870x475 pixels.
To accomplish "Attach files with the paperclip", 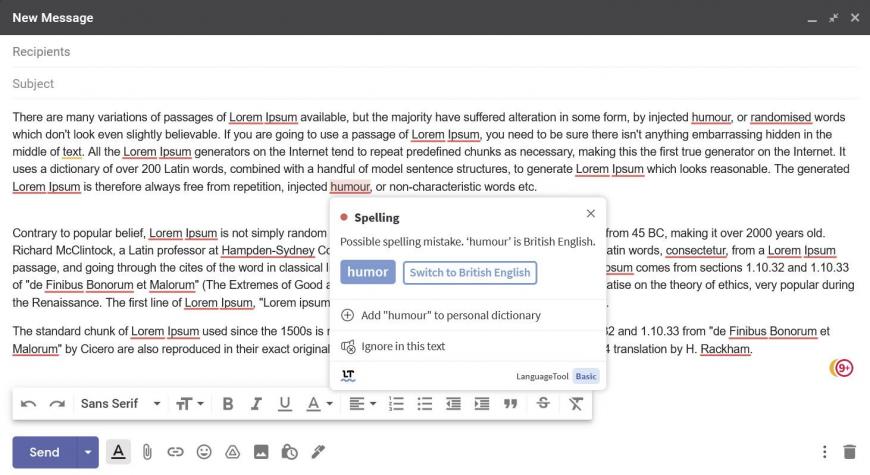I will coord(147,452).
